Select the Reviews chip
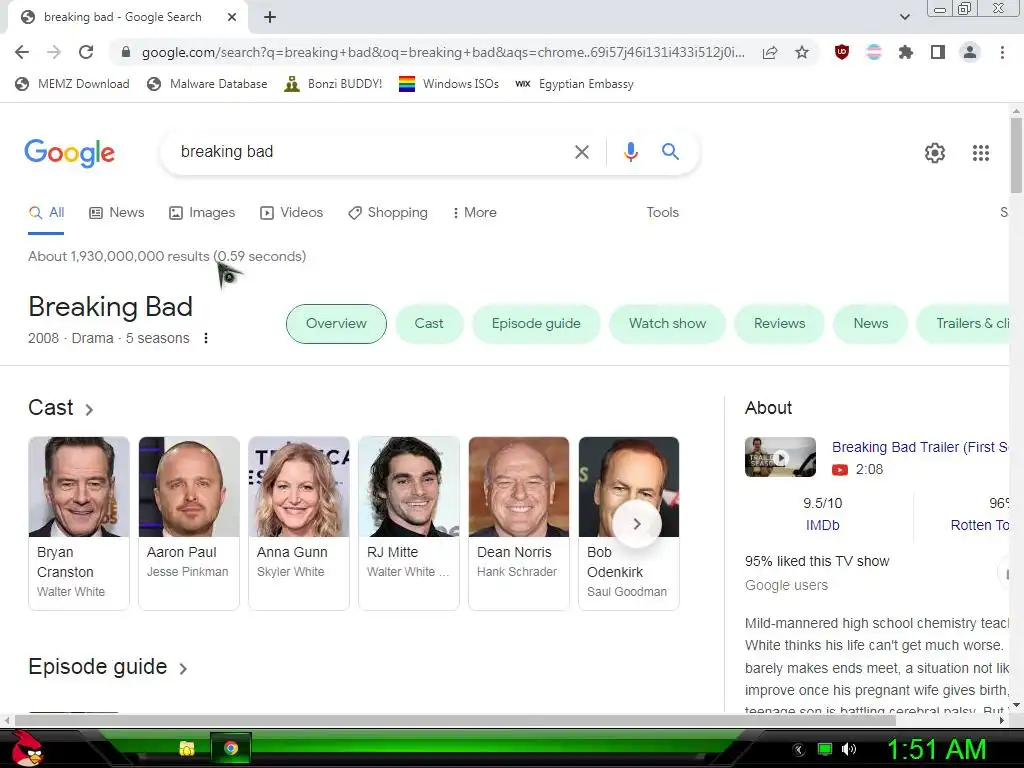1024x768 pixels. pyautogui.click(x=779, y=324)
